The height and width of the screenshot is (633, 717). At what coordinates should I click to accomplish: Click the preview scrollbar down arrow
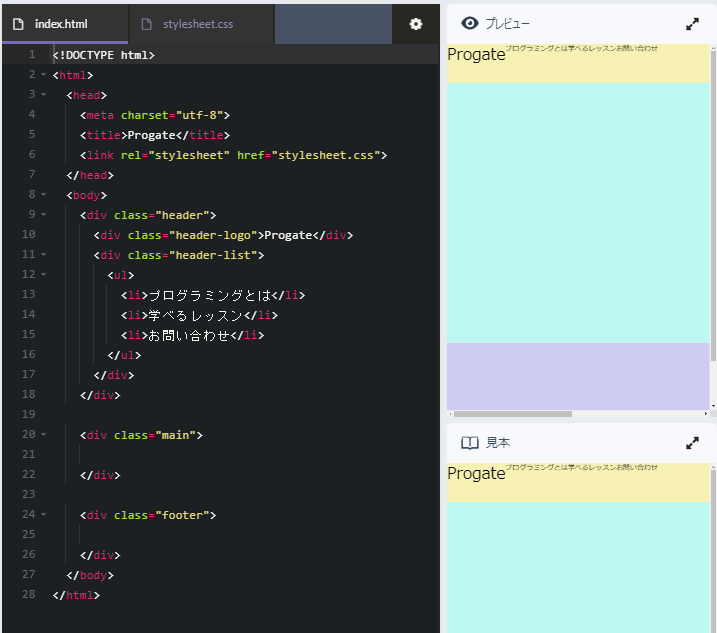(x=713, y=406)
